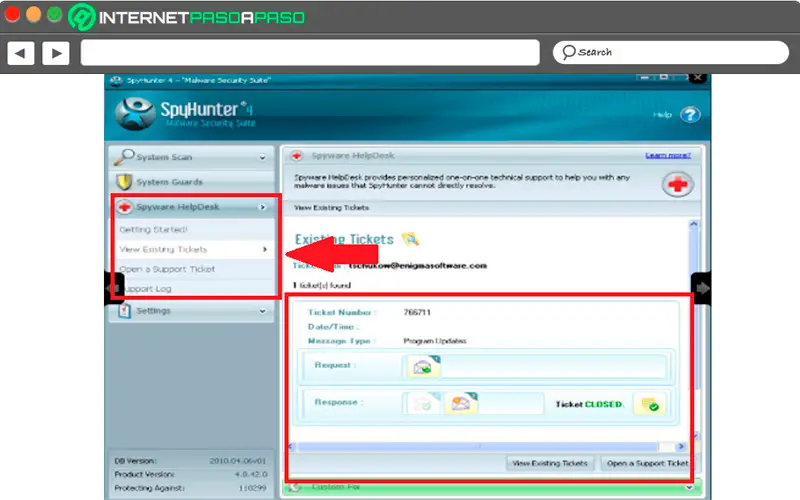The width and height of the screenshot is (800, 500).
Task: Open the first Response message icon
Action: (x=423, y=404)
